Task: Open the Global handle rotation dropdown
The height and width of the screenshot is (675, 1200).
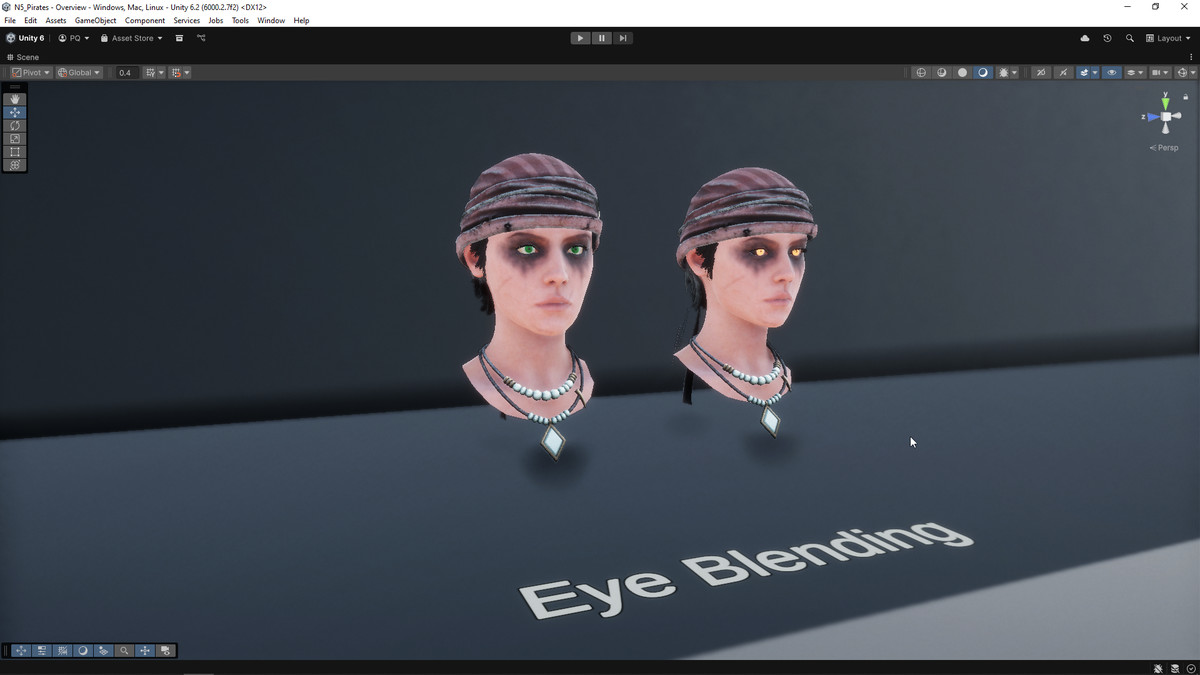Action: pyautogui.click(x=79, y=72)
